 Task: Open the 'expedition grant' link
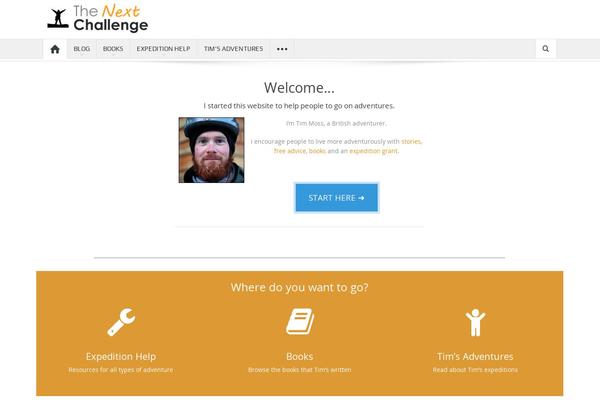[373, 151]
